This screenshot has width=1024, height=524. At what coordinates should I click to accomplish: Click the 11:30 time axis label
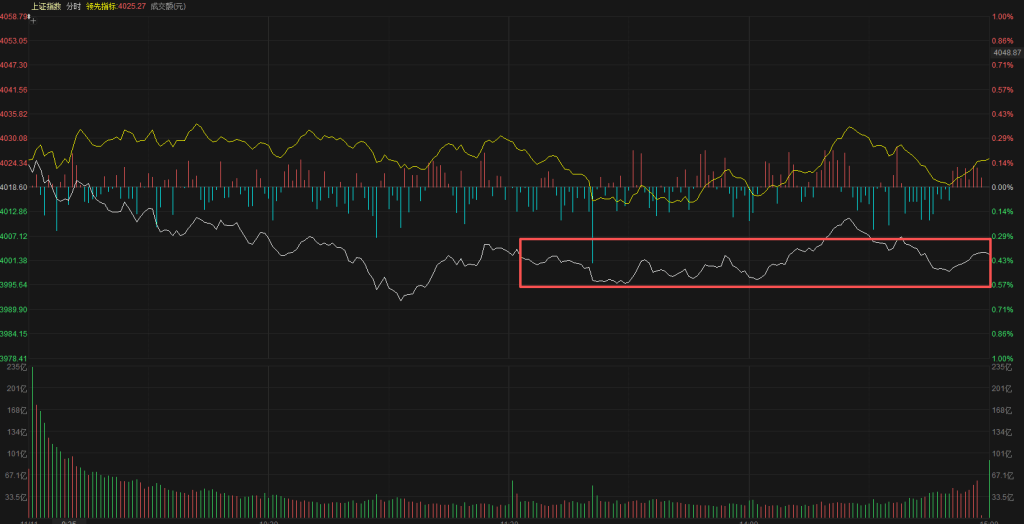click(x=509, y=520)
